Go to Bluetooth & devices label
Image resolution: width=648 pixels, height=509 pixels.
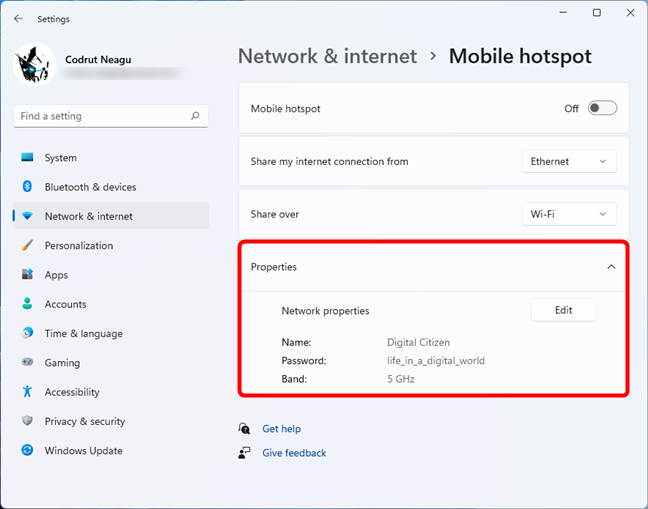tap(91, 187)
